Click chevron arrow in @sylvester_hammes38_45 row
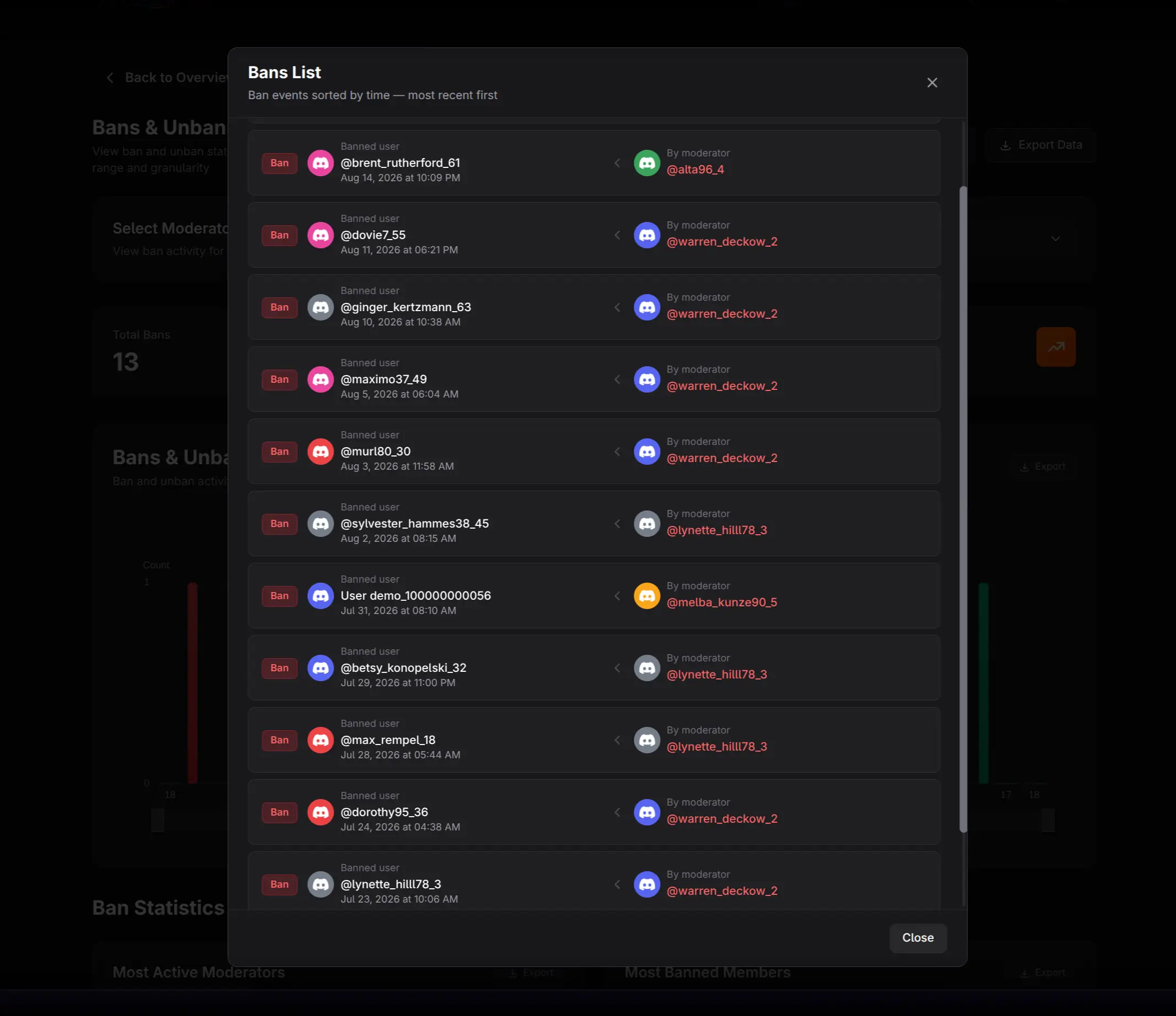The image size is (1176, 1016). pyautogui.click(x=617, y=523)
